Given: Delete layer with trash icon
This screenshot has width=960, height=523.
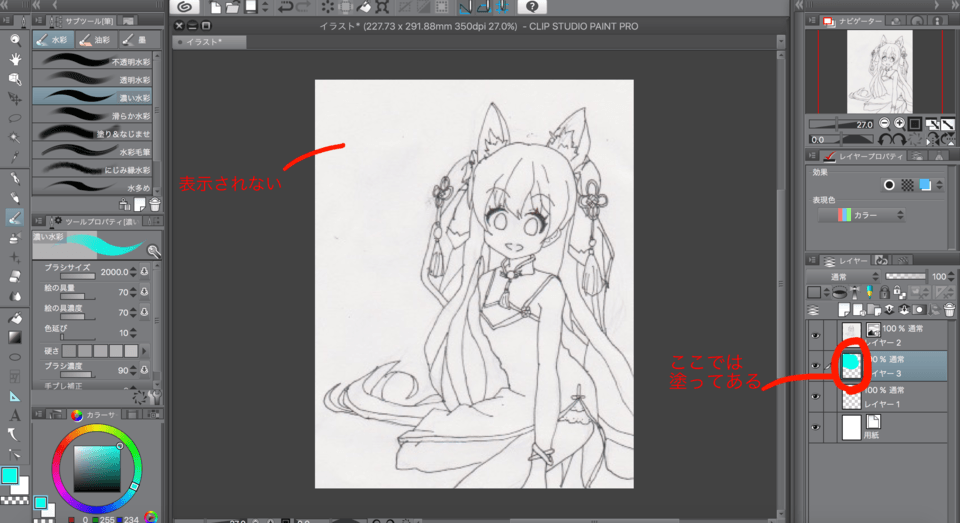Looking at the screenshot, I should coord(949,310).
